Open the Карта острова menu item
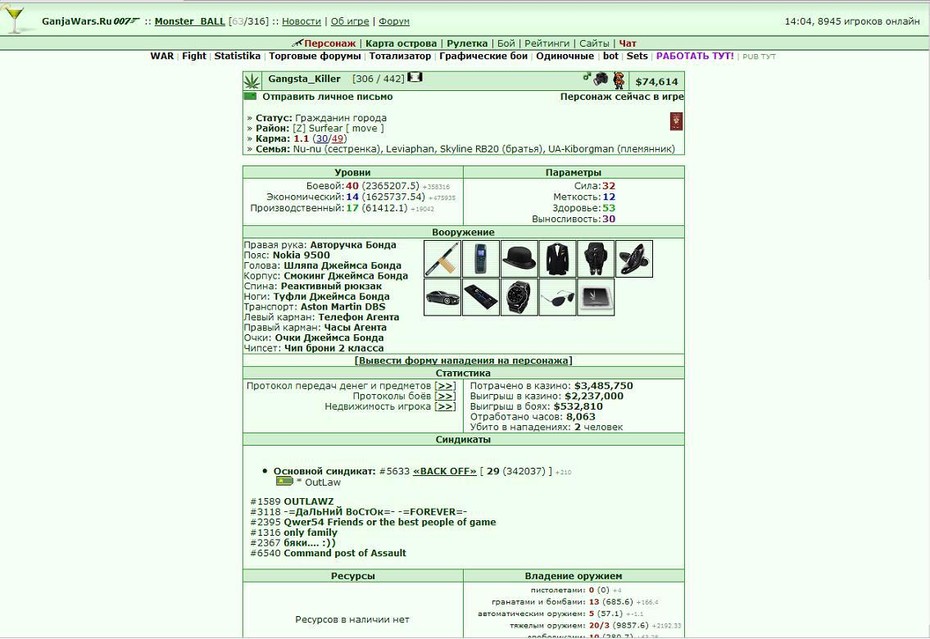Screen dimensions: 930x639 coord(401,43)
